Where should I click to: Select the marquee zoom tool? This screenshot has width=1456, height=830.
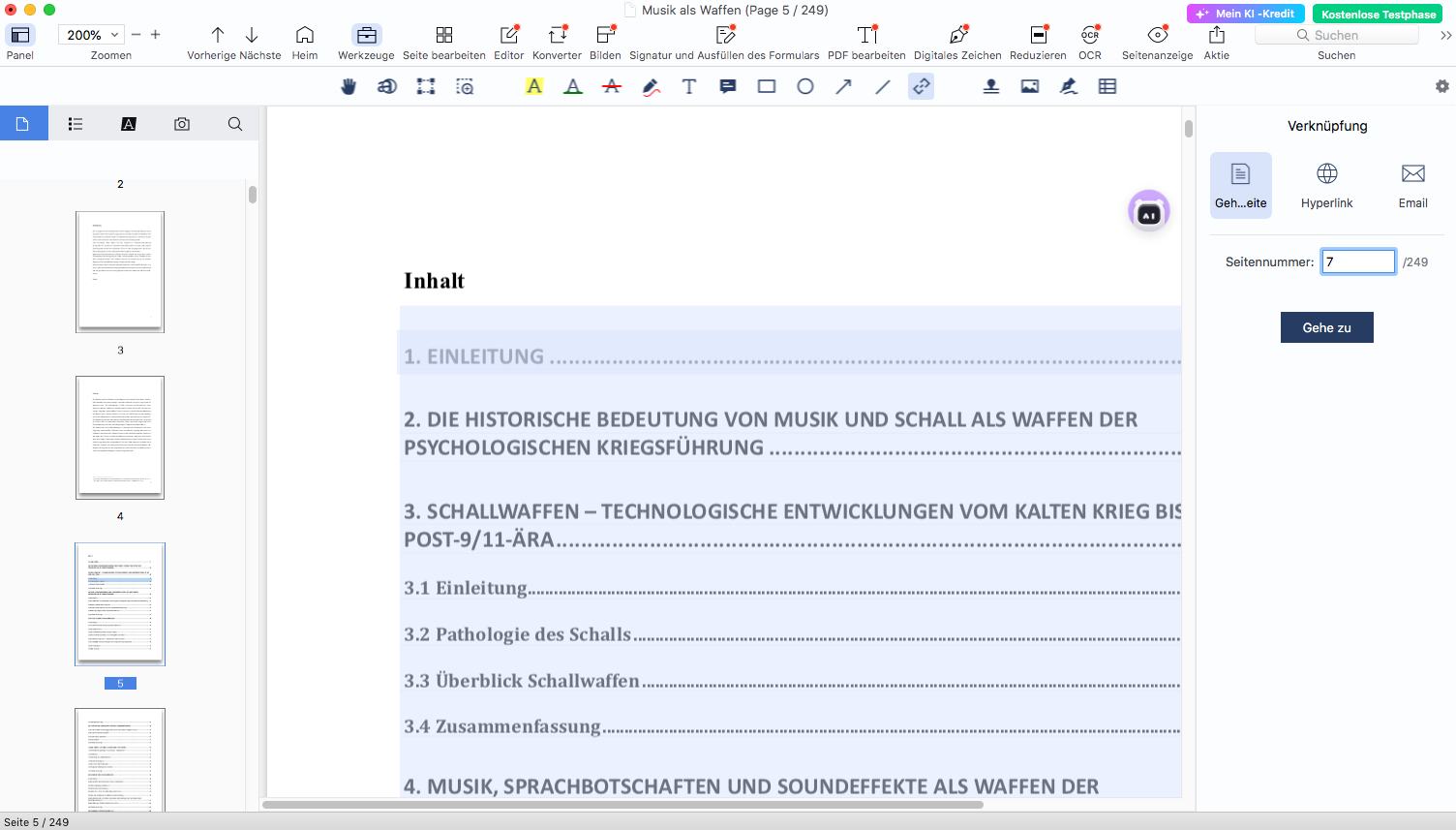465,86
